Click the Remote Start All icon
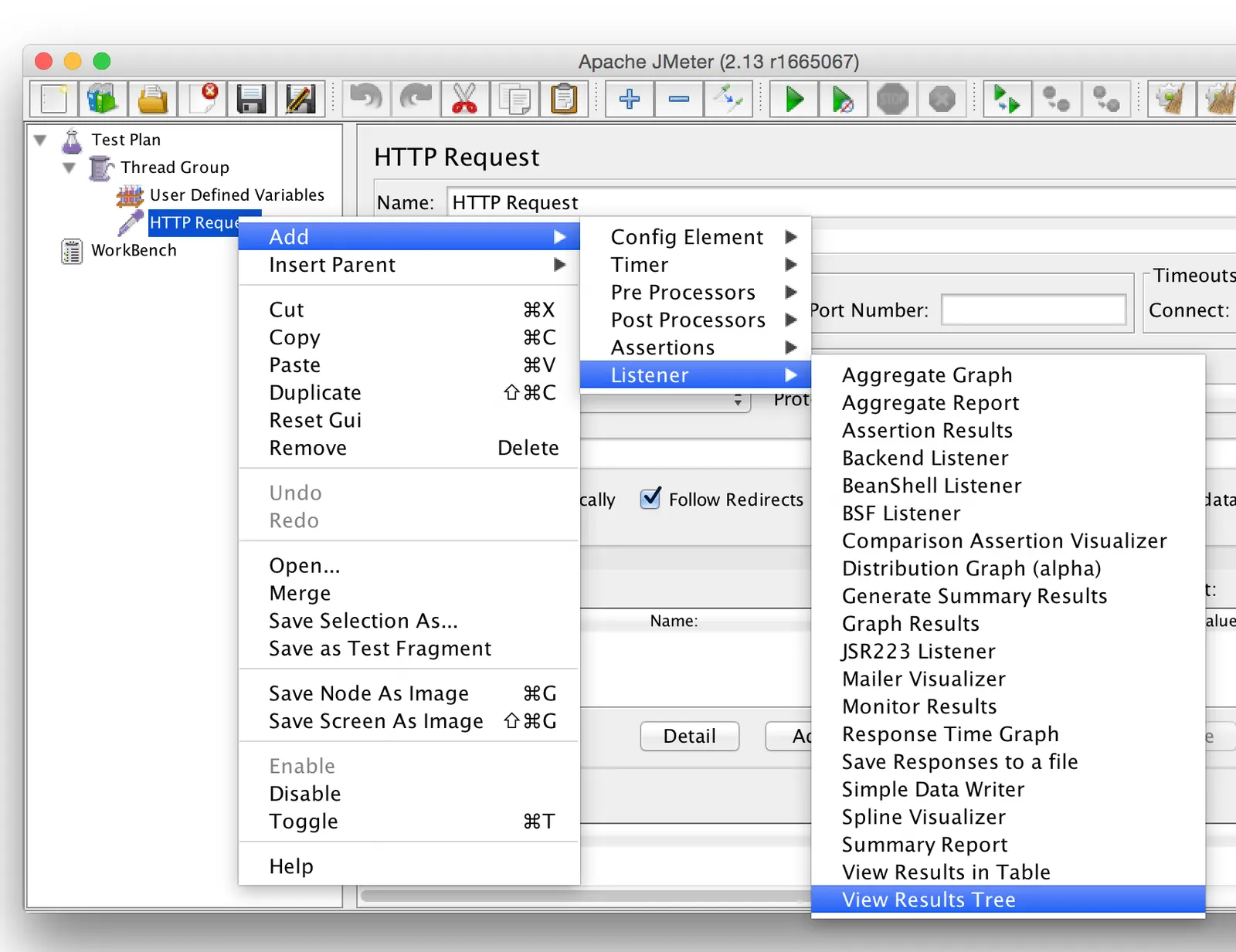 pyautogui.click(x=1007, y=99)
